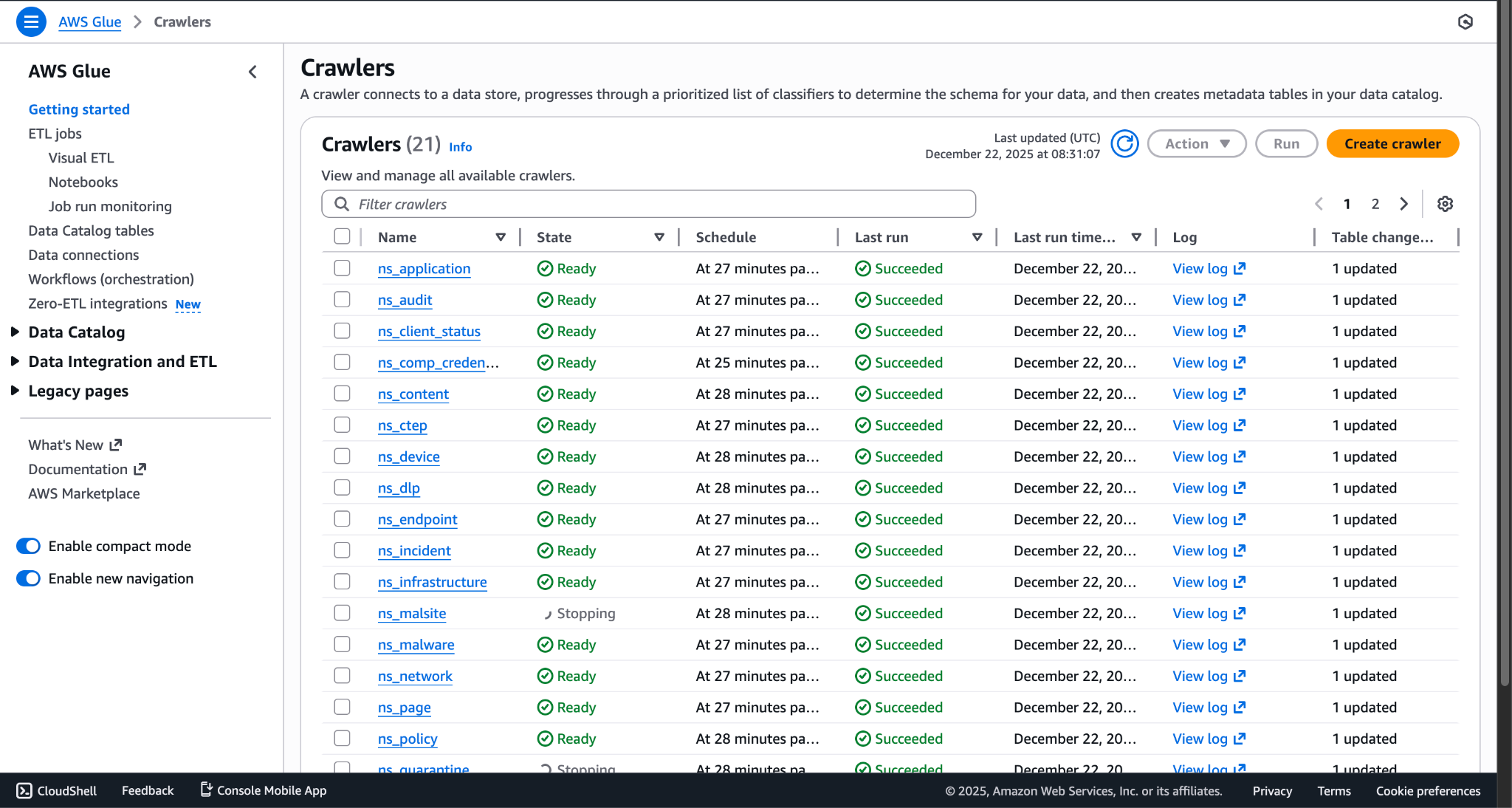Open Cookie preferences in footer
This screenshot has width=1512, height=808.
point(1428,791)
